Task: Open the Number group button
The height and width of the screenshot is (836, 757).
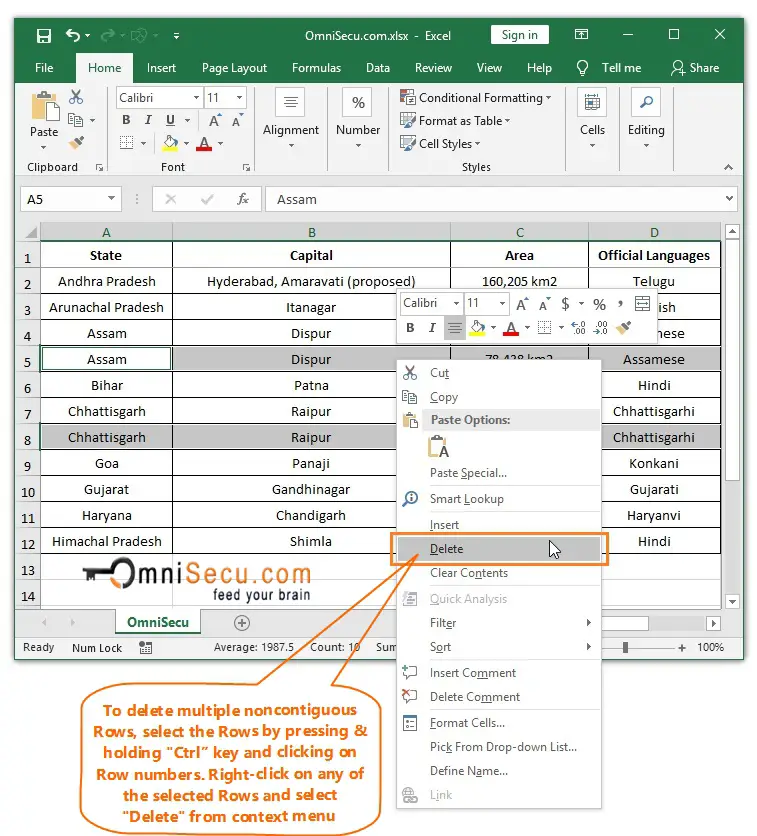Action: 358,119
